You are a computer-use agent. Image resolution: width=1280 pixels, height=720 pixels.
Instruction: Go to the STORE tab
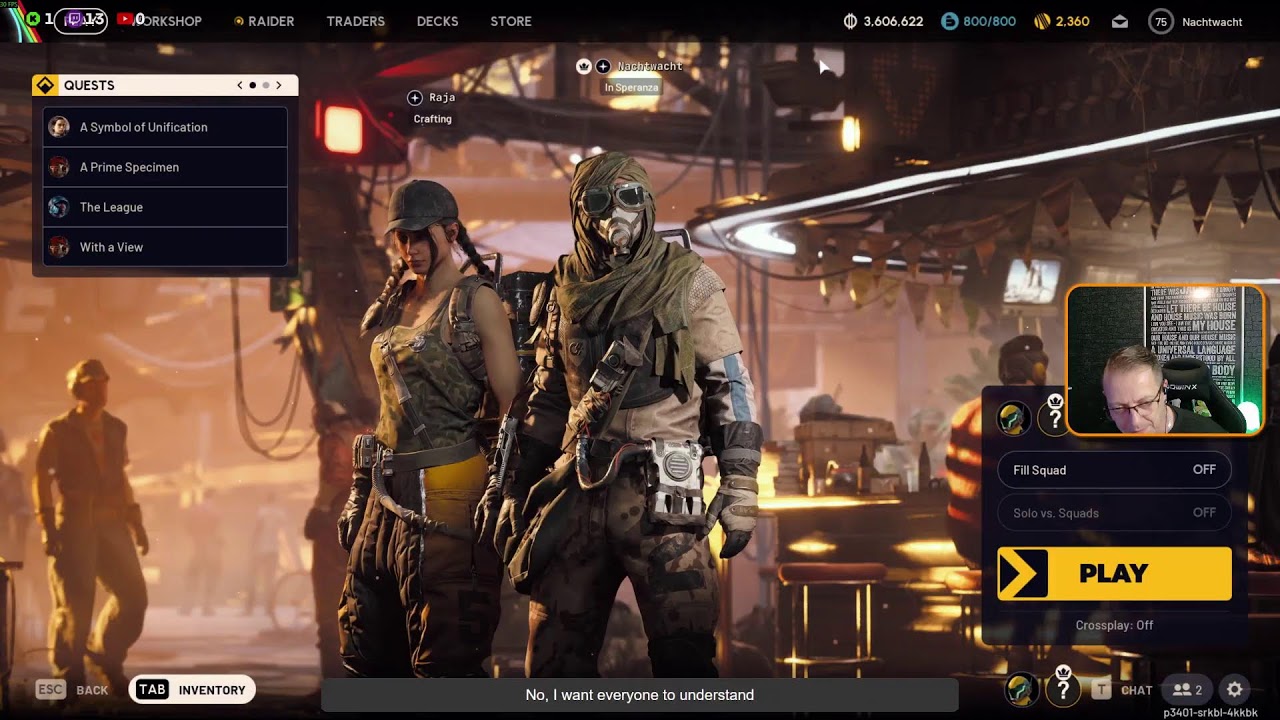pyautogui.click(x=511, y=21)
